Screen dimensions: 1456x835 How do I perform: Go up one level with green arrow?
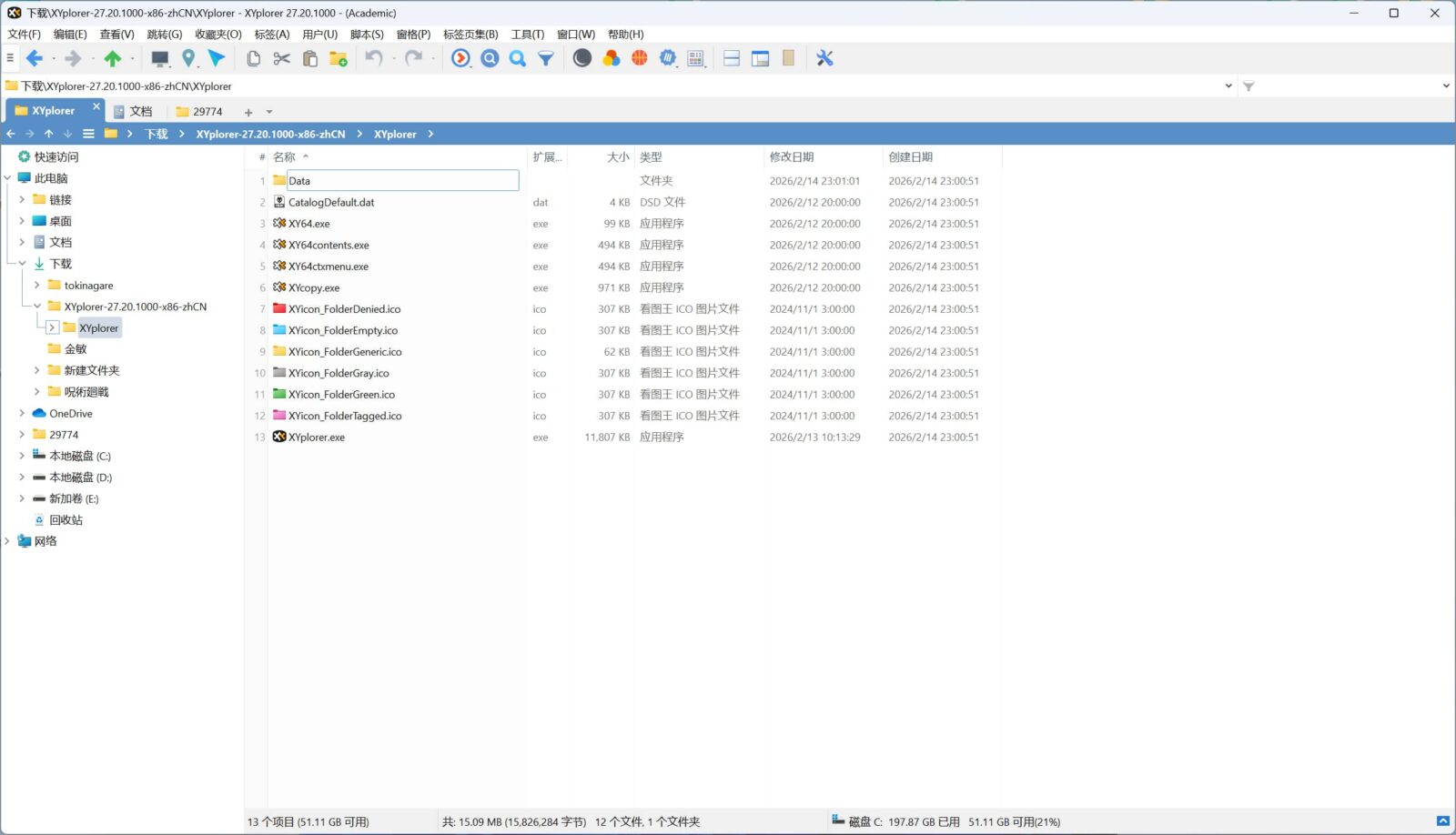(113, 58)
